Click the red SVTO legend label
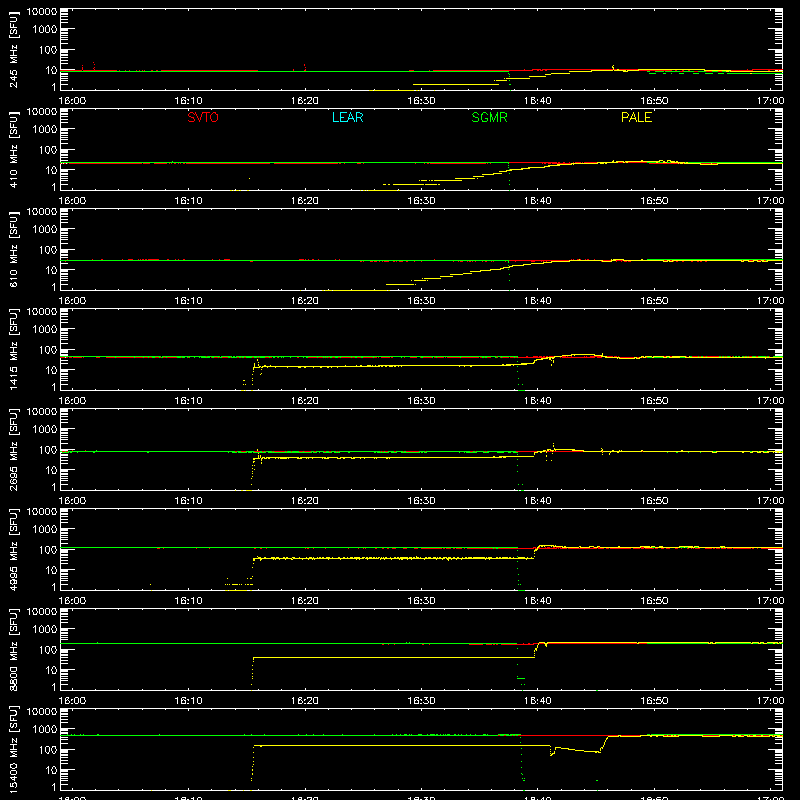800x800 pixels. click(x=203, y=117)
